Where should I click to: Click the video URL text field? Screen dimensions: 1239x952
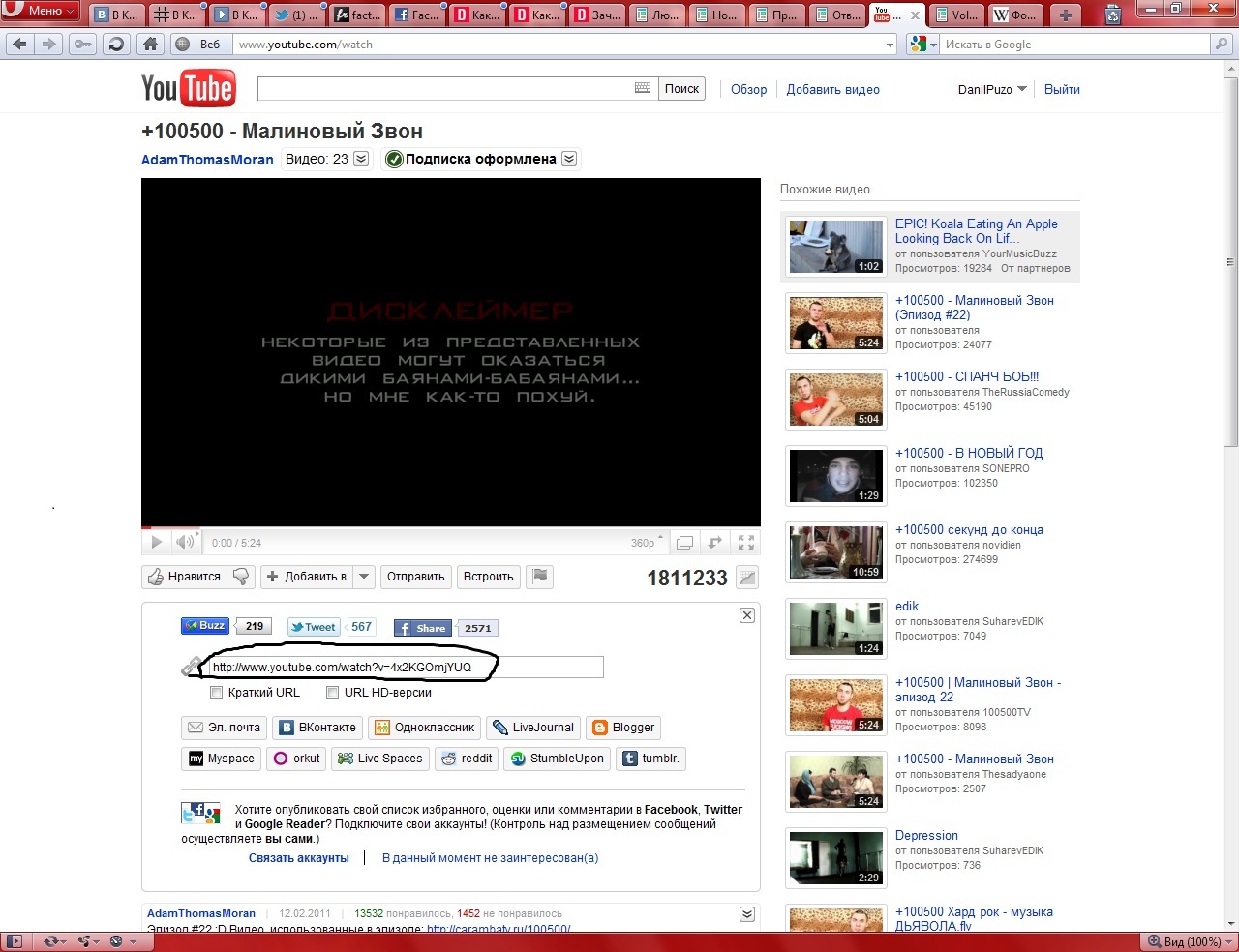pyautogui.click(x=405, y=667)
